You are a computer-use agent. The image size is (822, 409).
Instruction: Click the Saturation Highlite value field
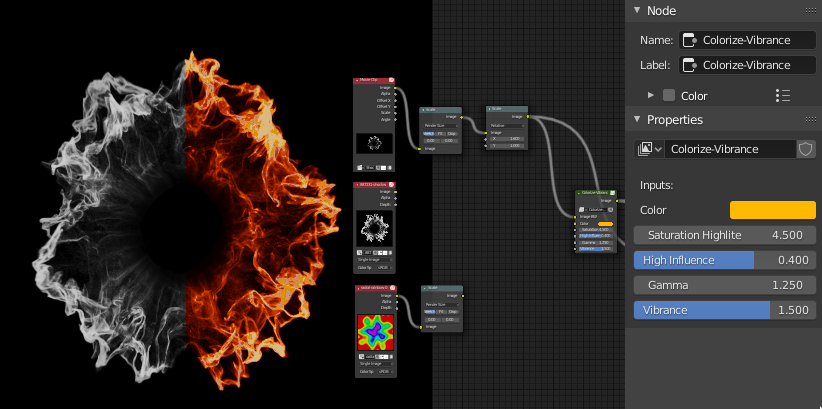click(x=725, y=235)
